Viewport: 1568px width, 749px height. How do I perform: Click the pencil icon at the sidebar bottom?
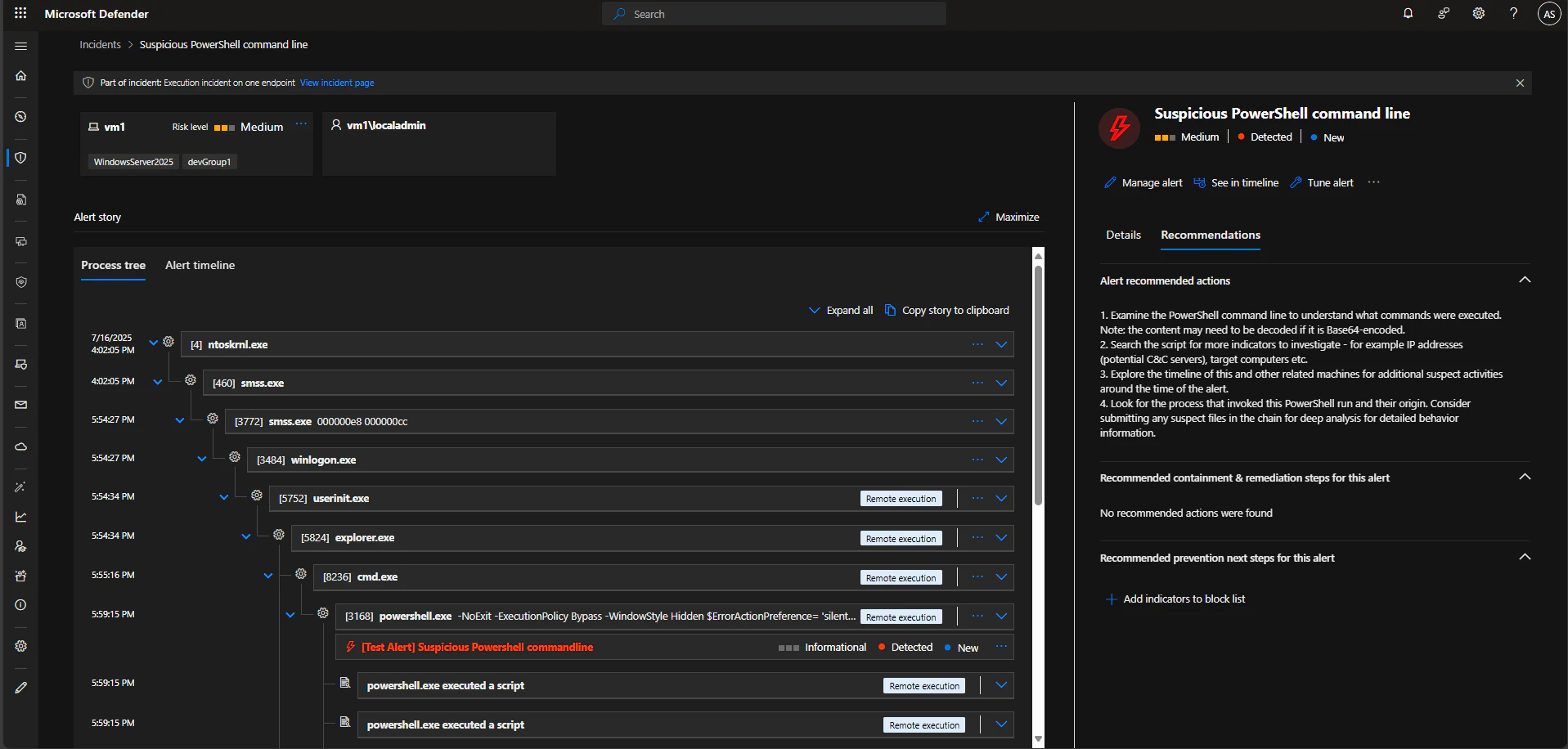pos(21,688)
